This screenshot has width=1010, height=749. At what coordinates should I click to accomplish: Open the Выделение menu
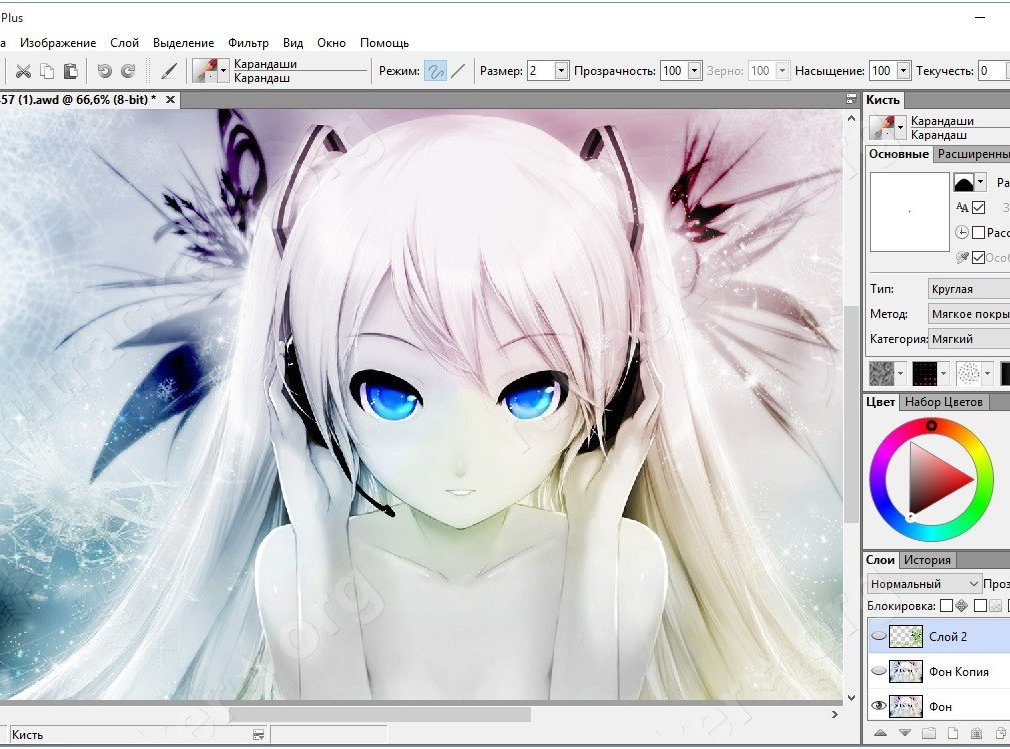pos(184,43)
